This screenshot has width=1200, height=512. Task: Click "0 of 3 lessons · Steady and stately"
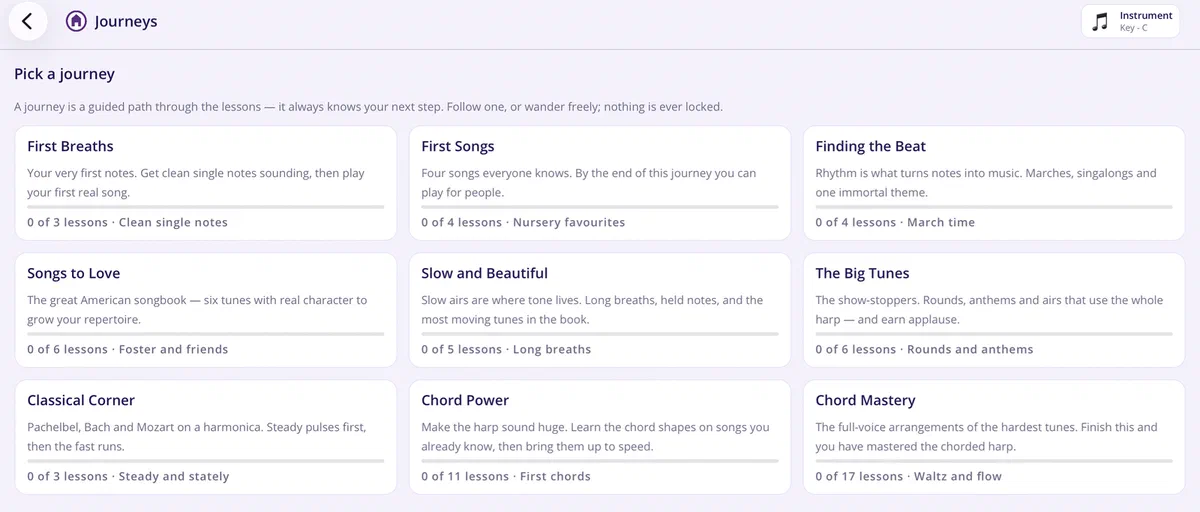128,476
